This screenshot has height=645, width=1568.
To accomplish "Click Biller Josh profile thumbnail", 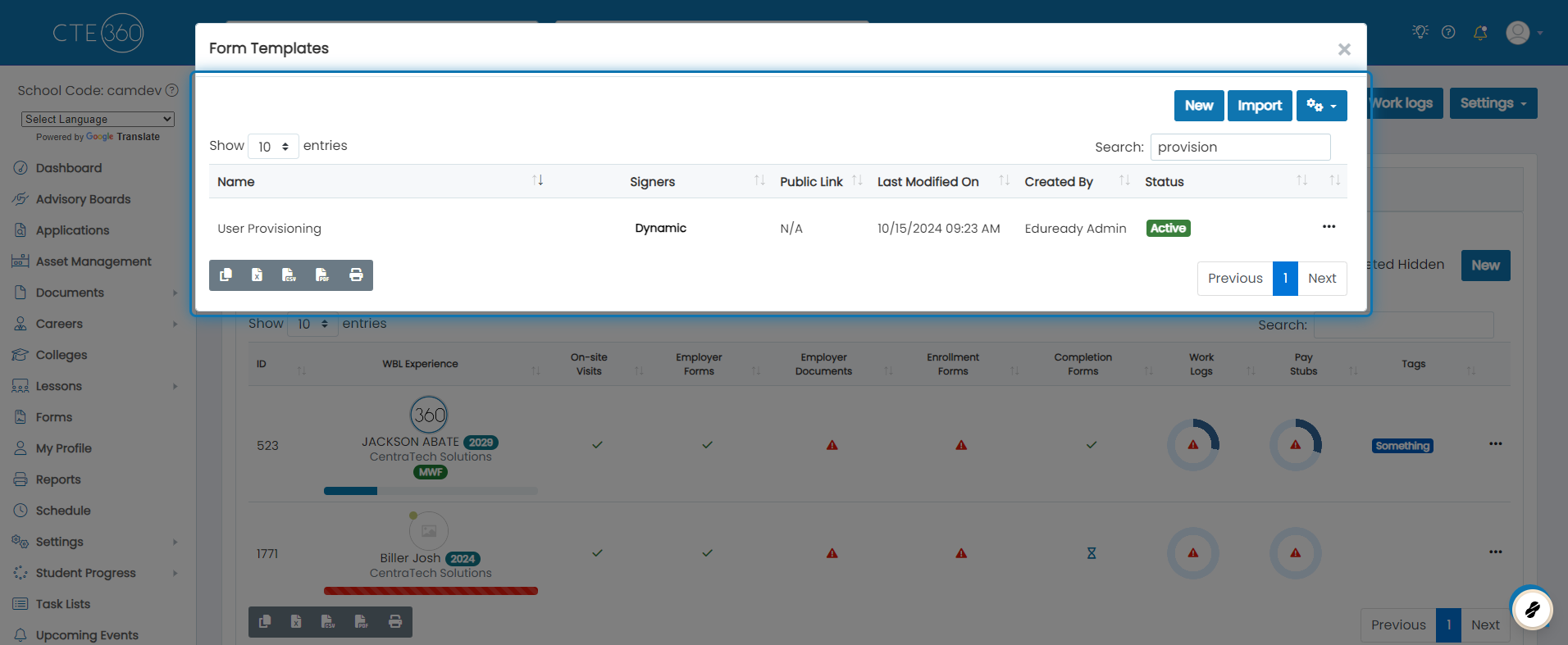I will [x=429, y=531].
